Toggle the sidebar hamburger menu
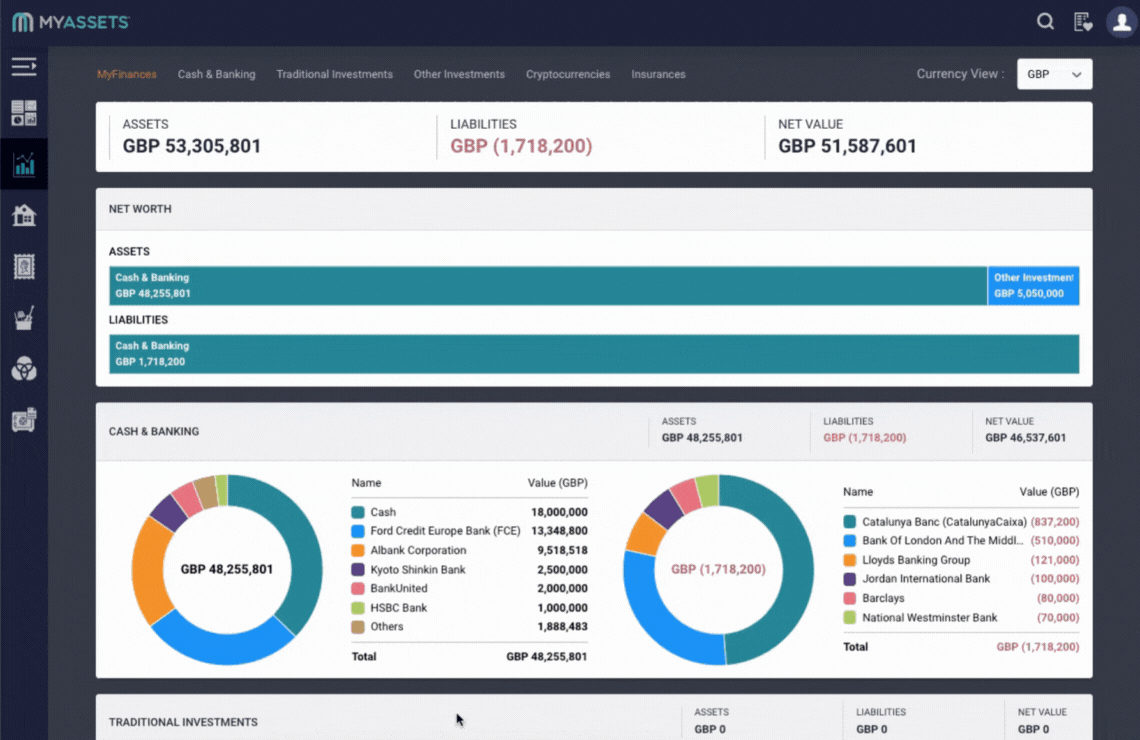This screenshot has height=740, width=1140. (24, 67)
